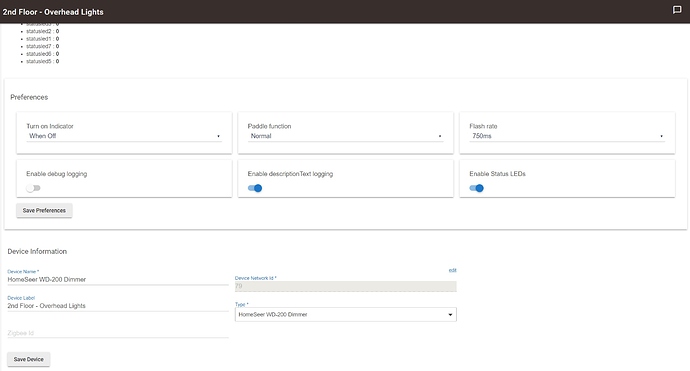Click the Save Preferences button

pos(44,210)
